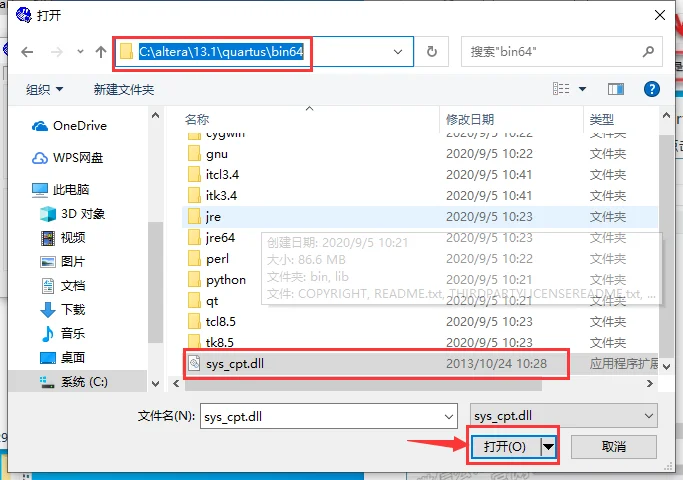The image size is (683, 480).
Task: Click the forward arrow navigation button
Action: tap(57, 52)
